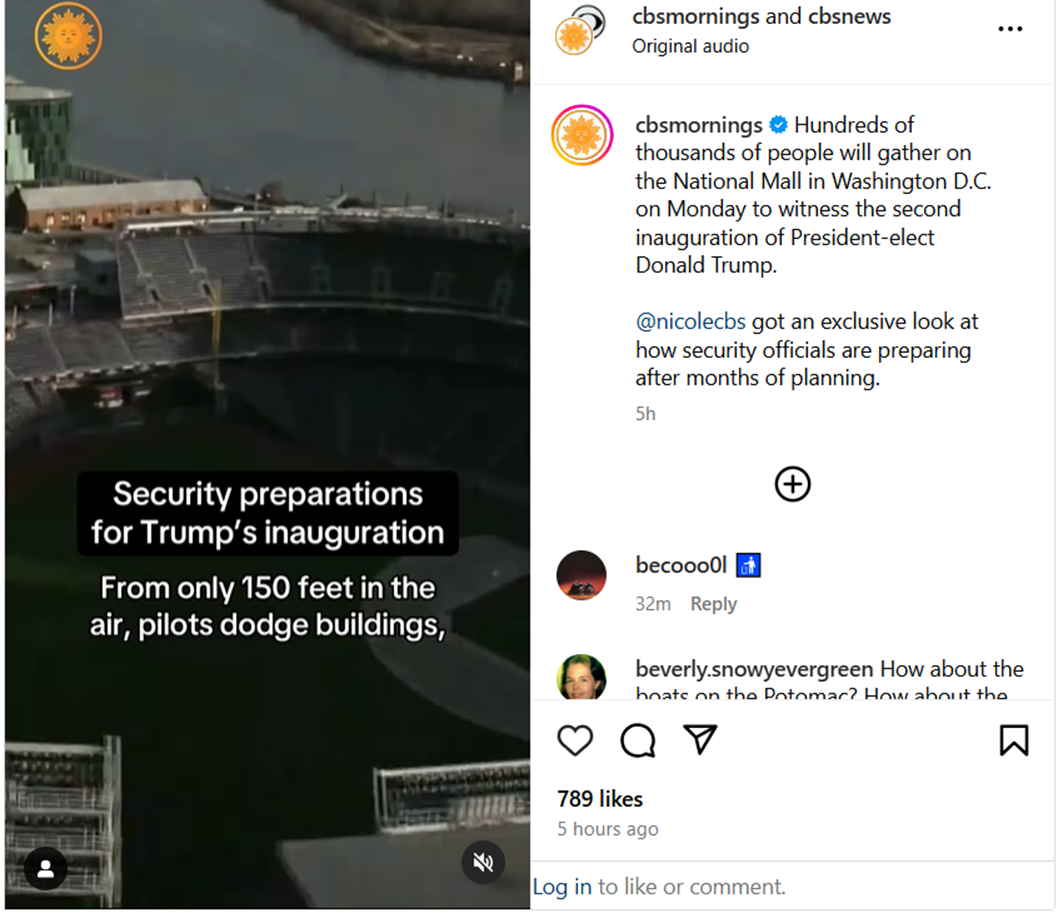This screenshot has height=923, width=1058.
Task: Open cbsnews account in header
Action: point(850,16)
